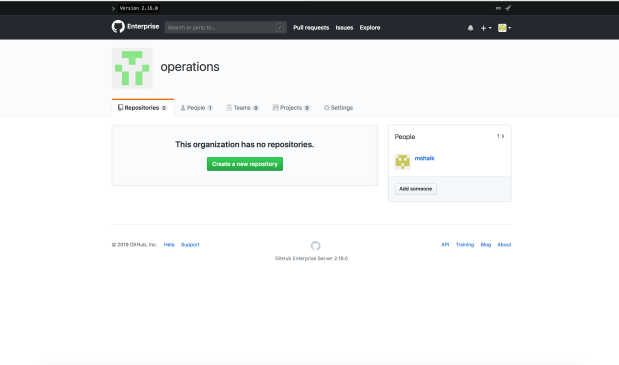
Task: Switch to the Teams tab
Action: (x=242, y=108)
